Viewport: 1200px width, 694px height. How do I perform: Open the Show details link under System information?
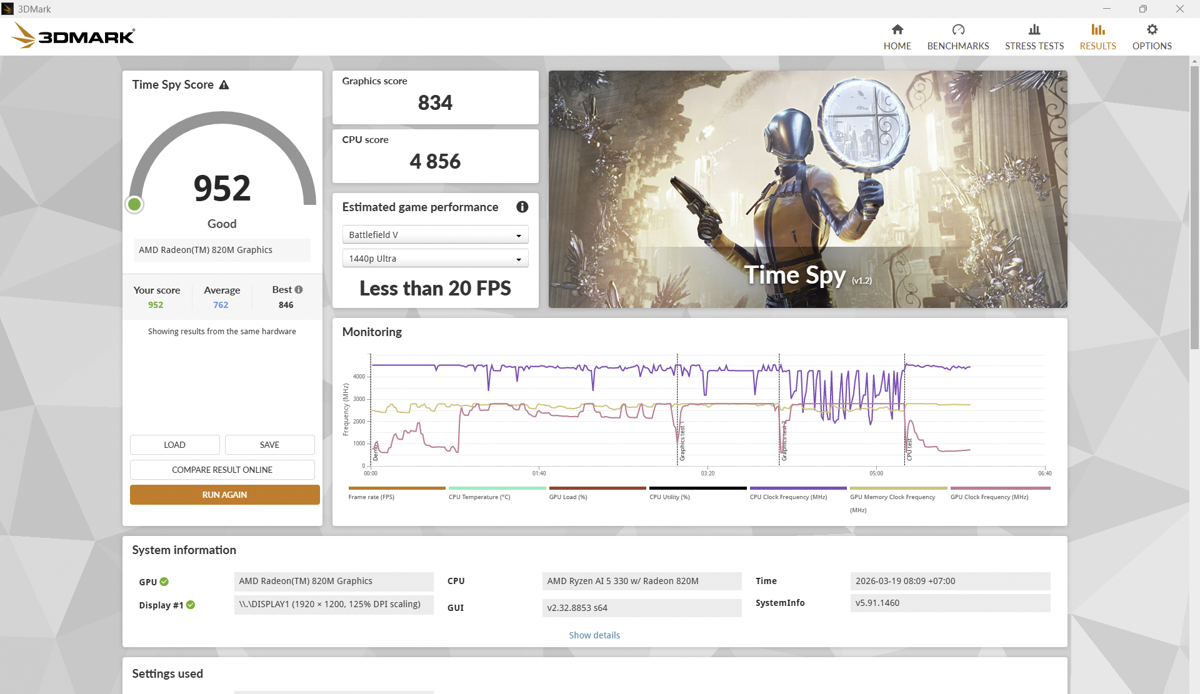594,634
